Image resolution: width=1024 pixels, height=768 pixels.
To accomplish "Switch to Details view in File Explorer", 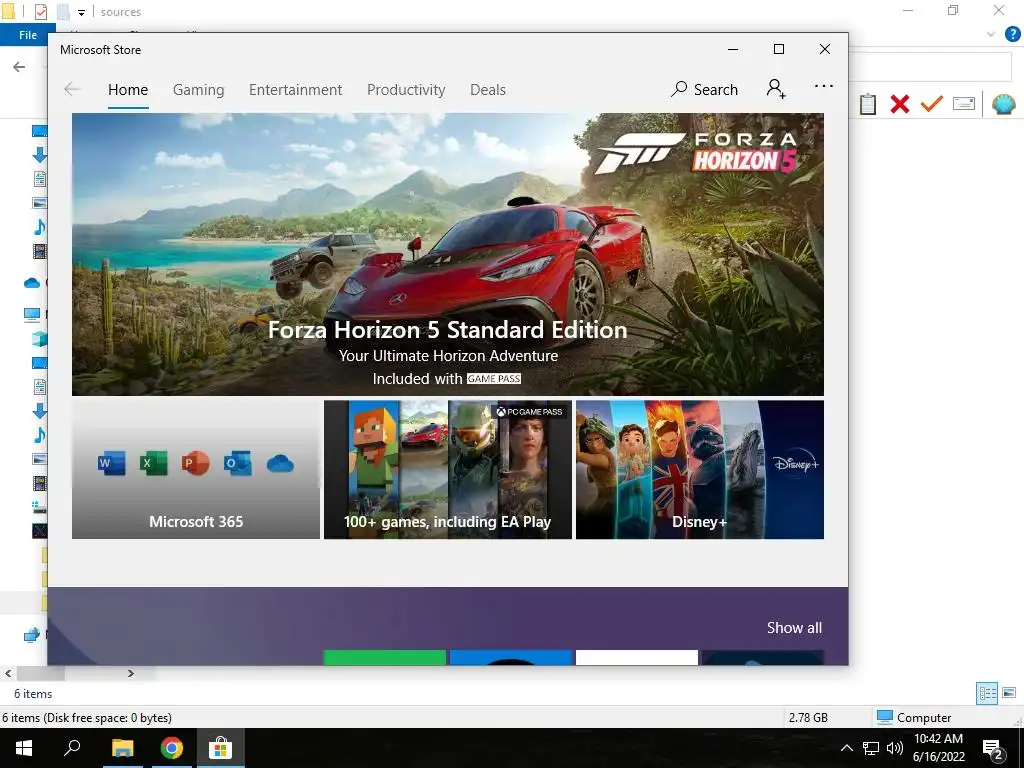I will coord(987,693).
